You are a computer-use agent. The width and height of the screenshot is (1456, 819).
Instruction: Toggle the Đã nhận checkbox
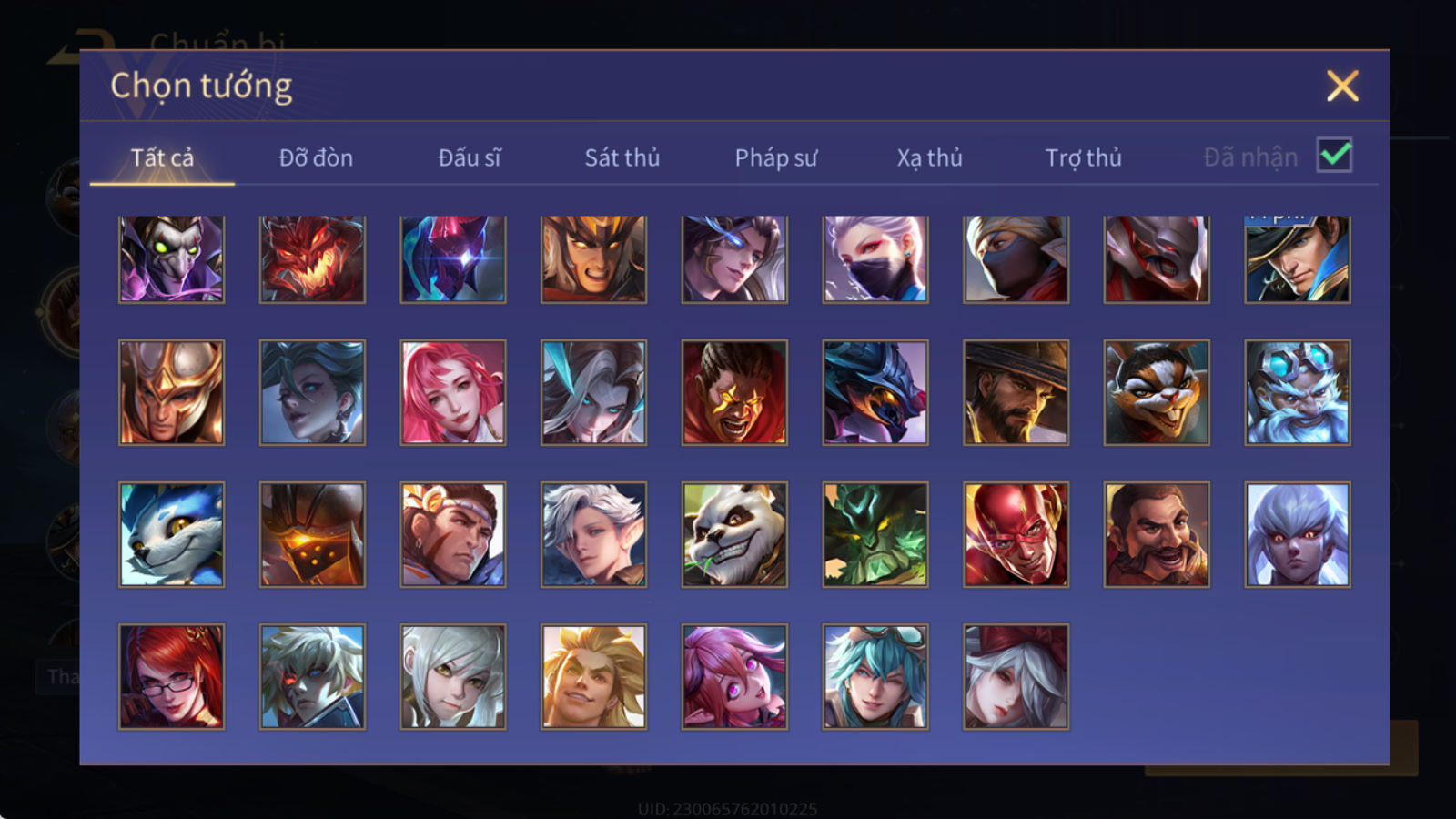tap(1334, 156)
